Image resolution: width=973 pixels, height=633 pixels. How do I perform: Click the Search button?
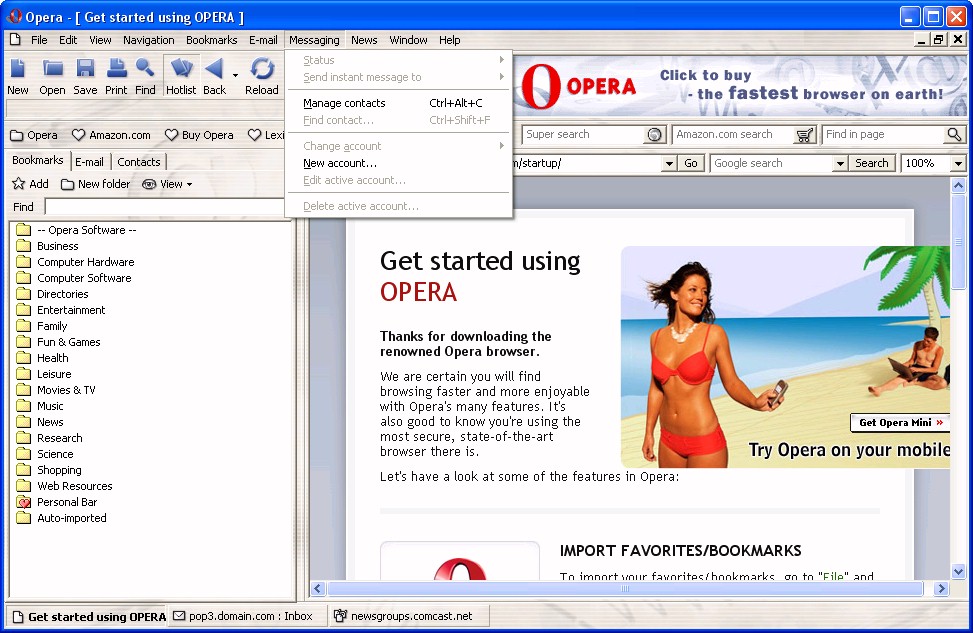click(x=872, y=163)
